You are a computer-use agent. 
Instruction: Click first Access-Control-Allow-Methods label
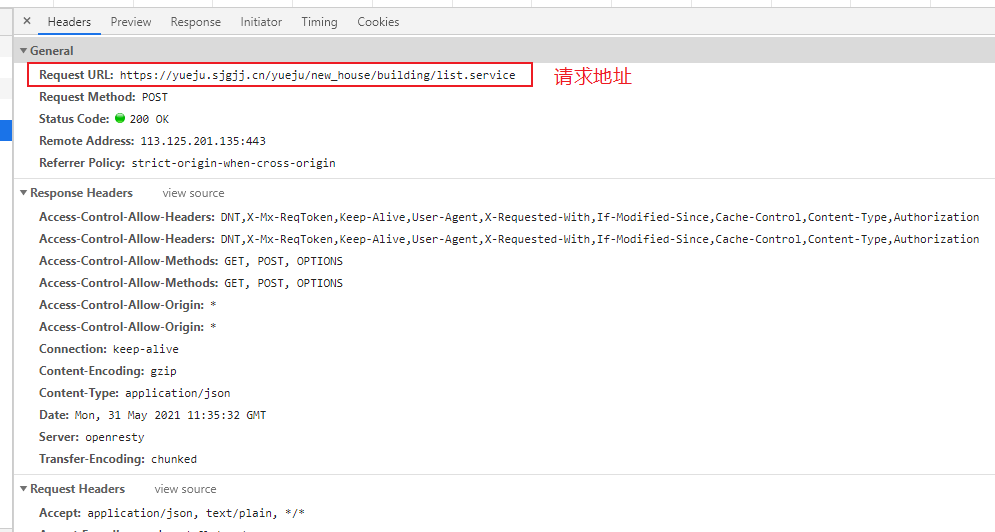click(x=129, y=261)
